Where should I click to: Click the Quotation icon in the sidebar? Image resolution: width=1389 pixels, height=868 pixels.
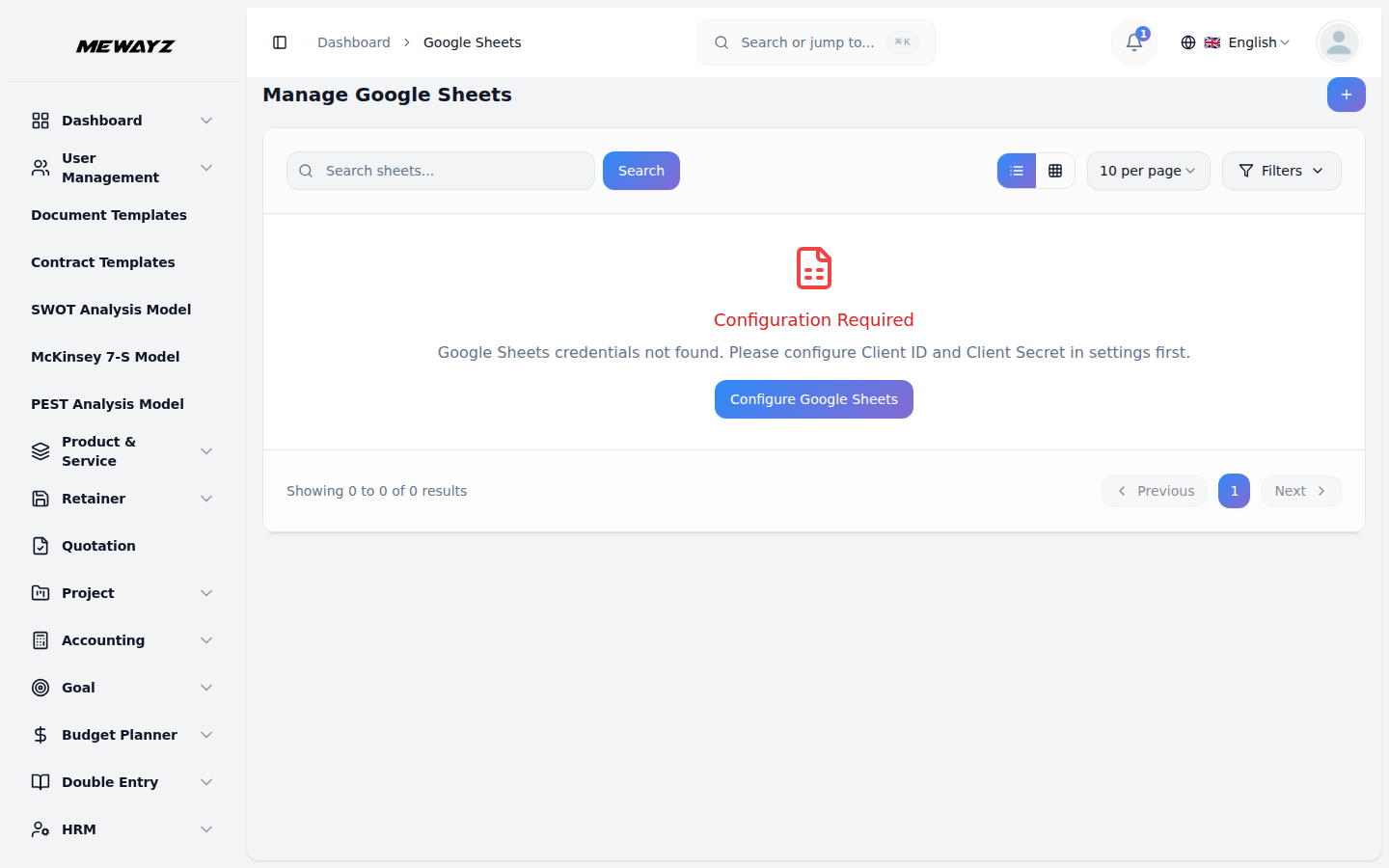[40, 545]
